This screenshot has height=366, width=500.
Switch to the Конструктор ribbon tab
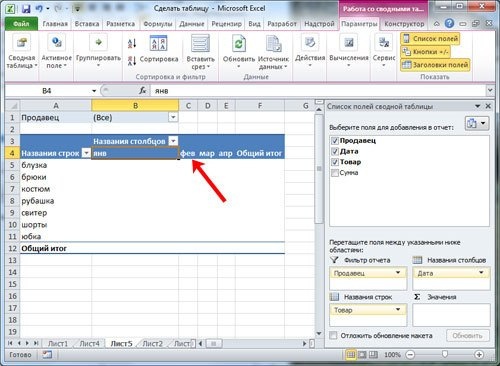[x=404, y=24]
